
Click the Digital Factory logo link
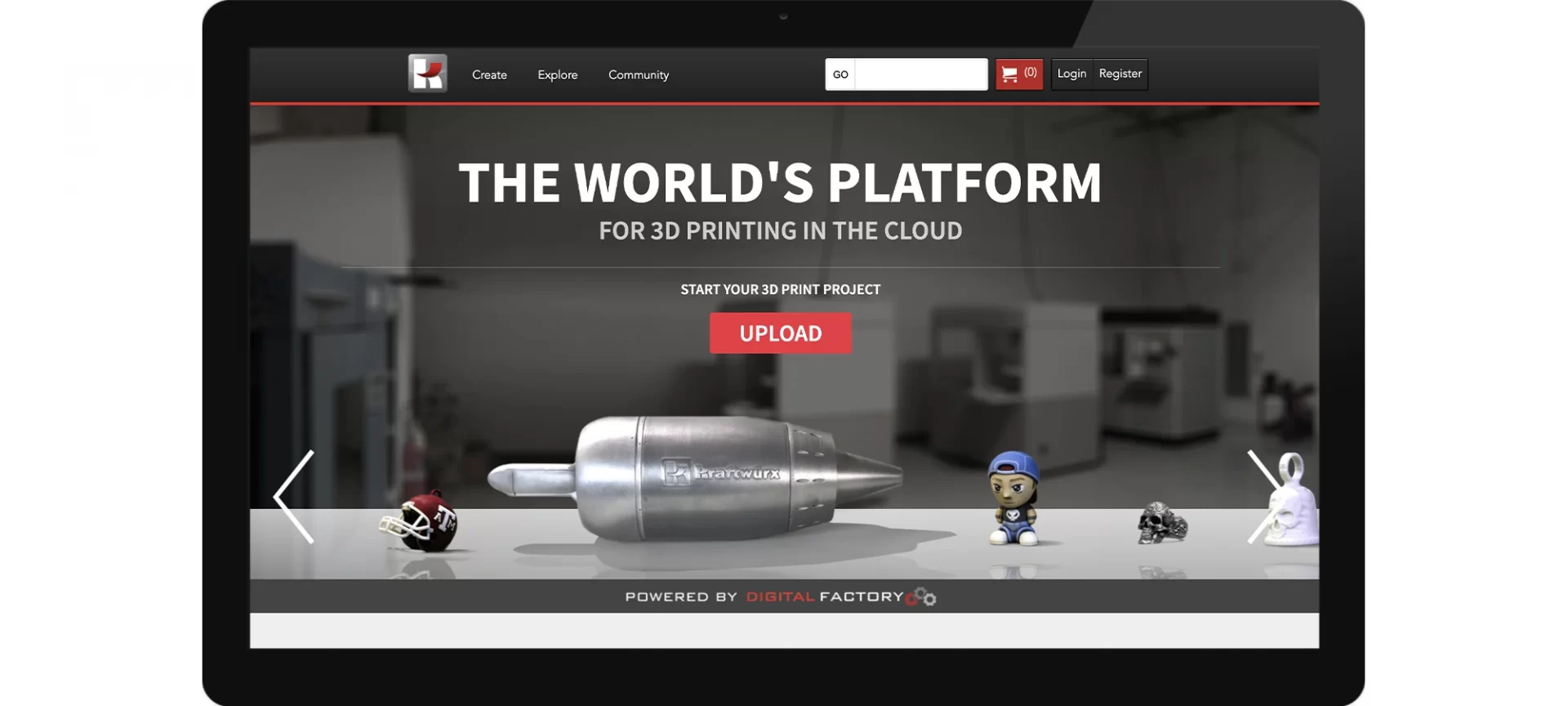(x=841, y=597)
